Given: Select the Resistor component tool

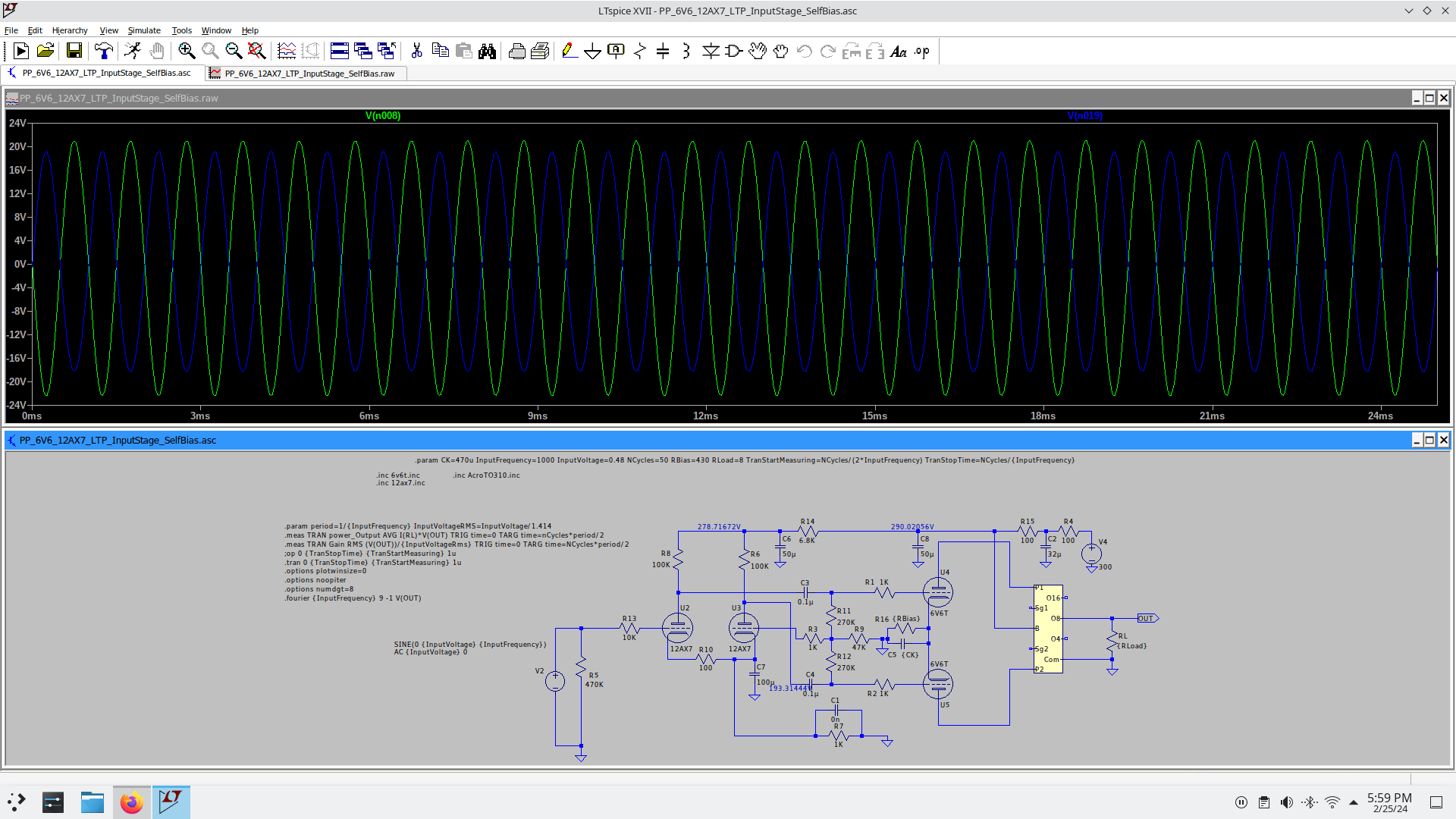Looking at the screenshot, I should coord(639,51).
